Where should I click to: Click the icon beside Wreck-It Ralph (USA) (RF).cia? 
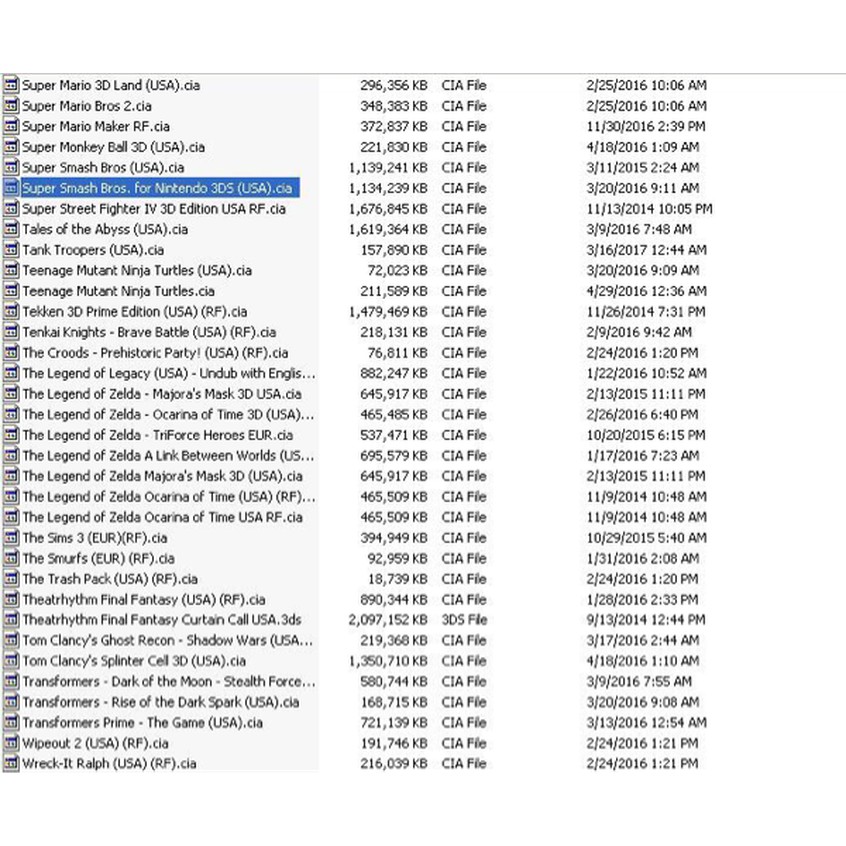coord(11,764)
